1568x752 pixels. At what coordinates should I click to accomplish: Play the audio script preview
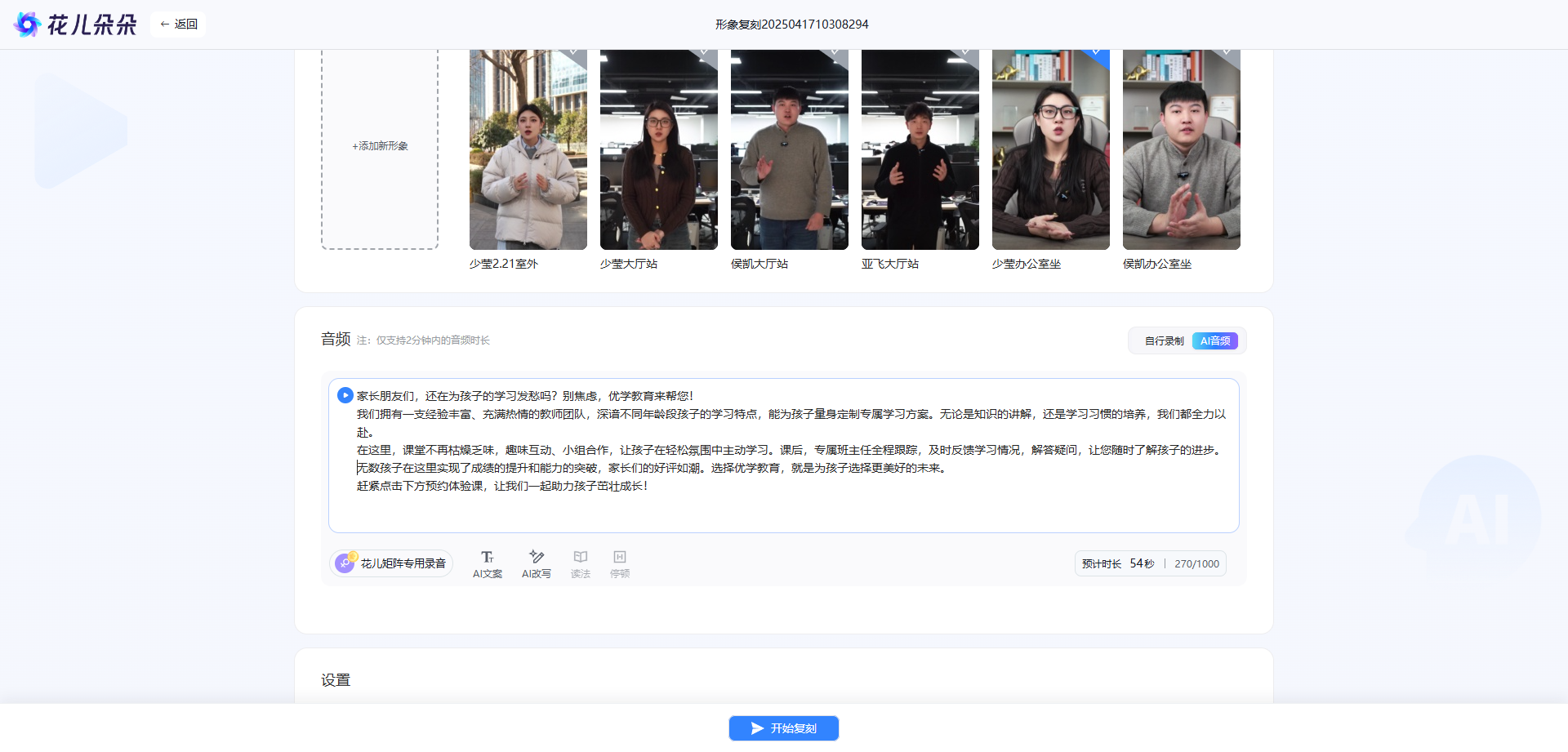345,395
